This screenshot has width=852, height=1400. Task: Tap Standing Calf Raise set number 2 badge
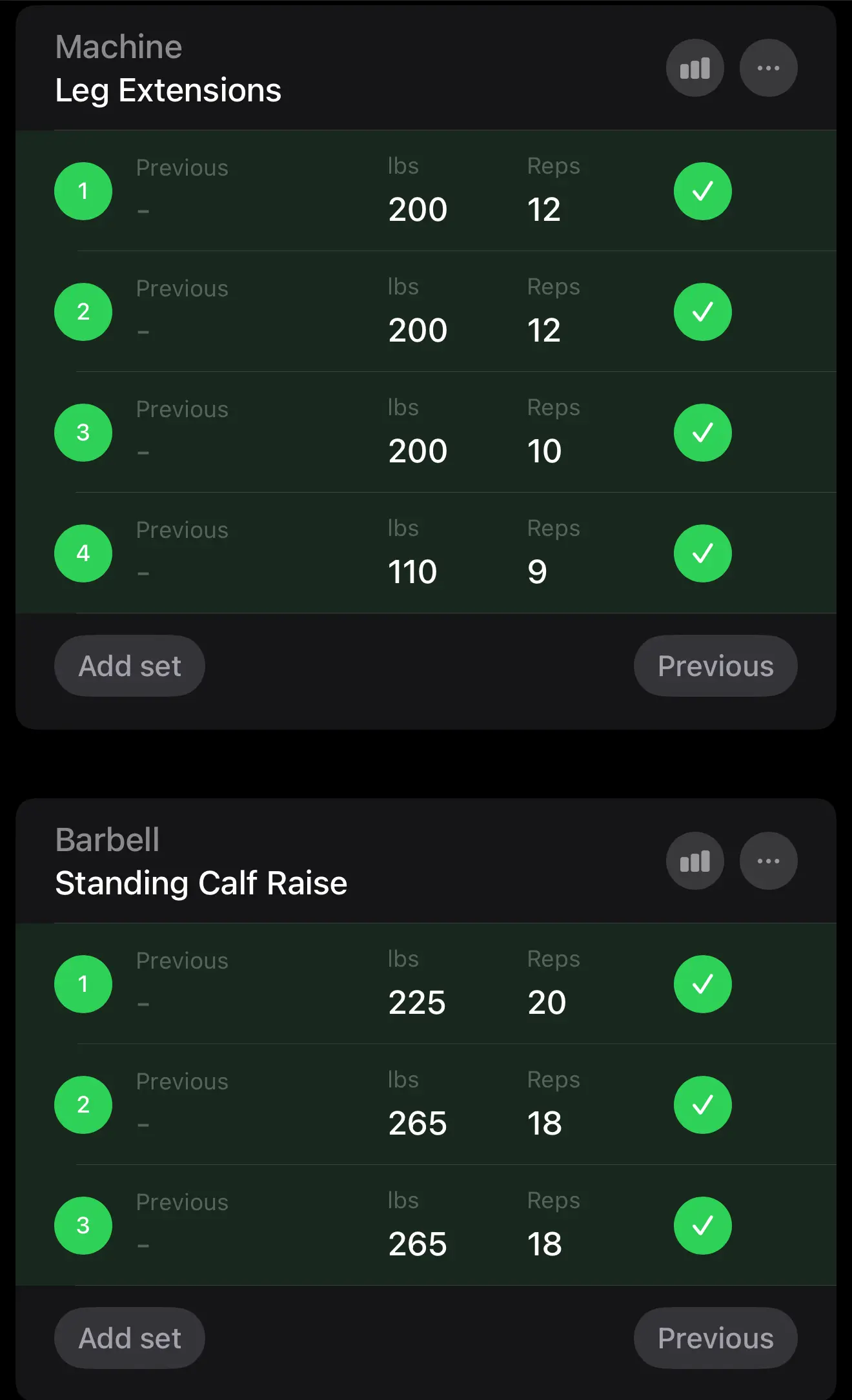pos(83,1105)
